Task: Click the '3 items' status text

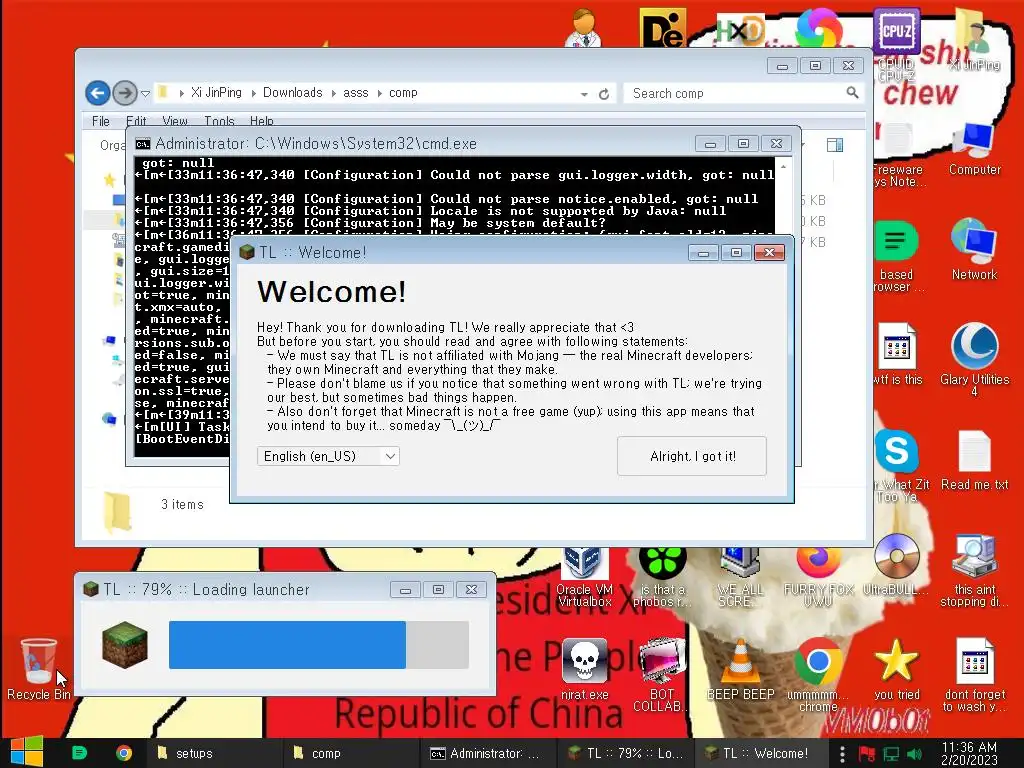Action: [x=182, y=504]
